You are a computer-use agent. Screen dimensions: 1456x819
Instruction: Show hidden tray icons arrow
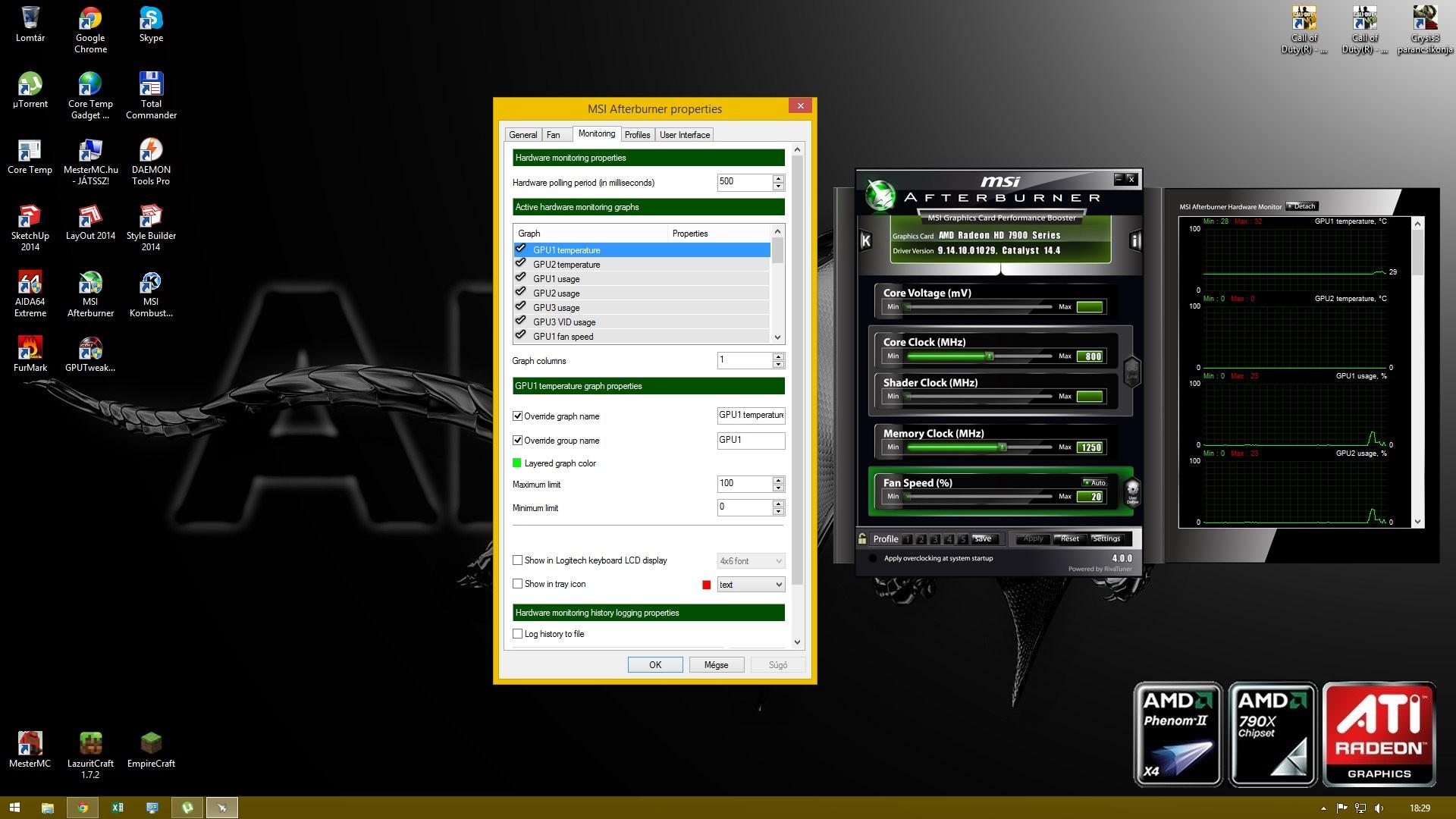[x=1324, y=808]
